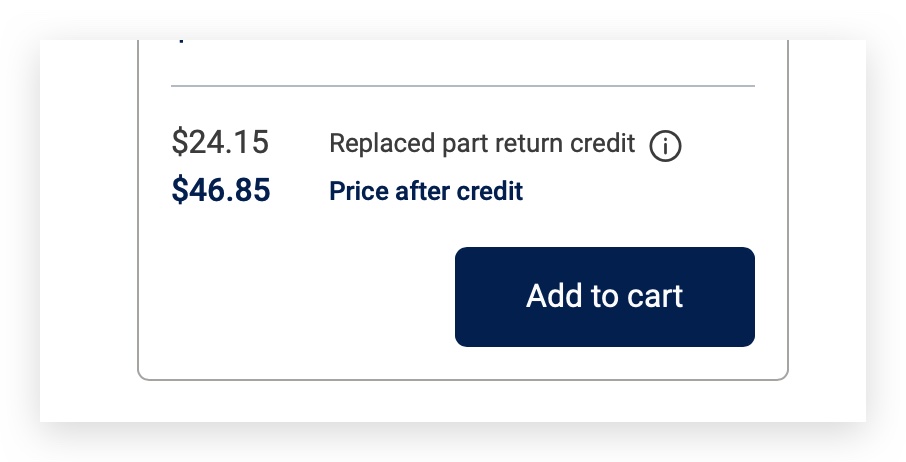Click the horizontal divider above the prices

pyautogui.click(x=463, y=86)
